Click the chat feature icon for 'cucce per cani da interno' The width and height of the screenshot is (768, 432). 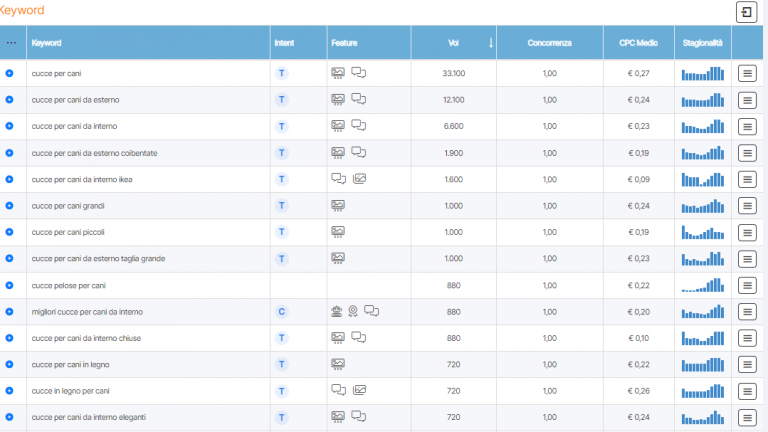(359, 126)
